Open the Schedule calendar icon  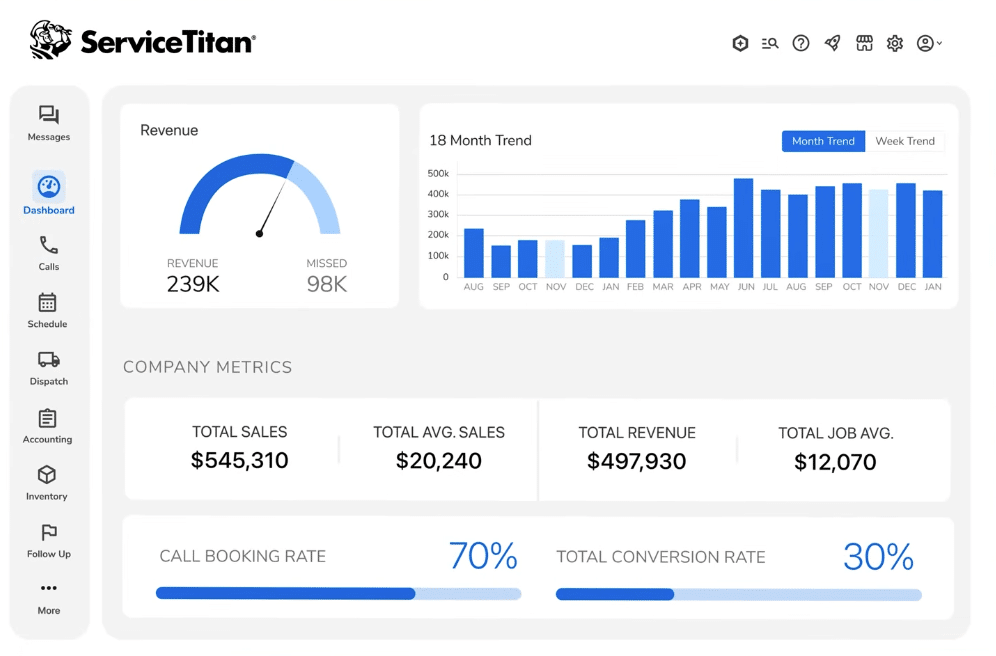47,302
